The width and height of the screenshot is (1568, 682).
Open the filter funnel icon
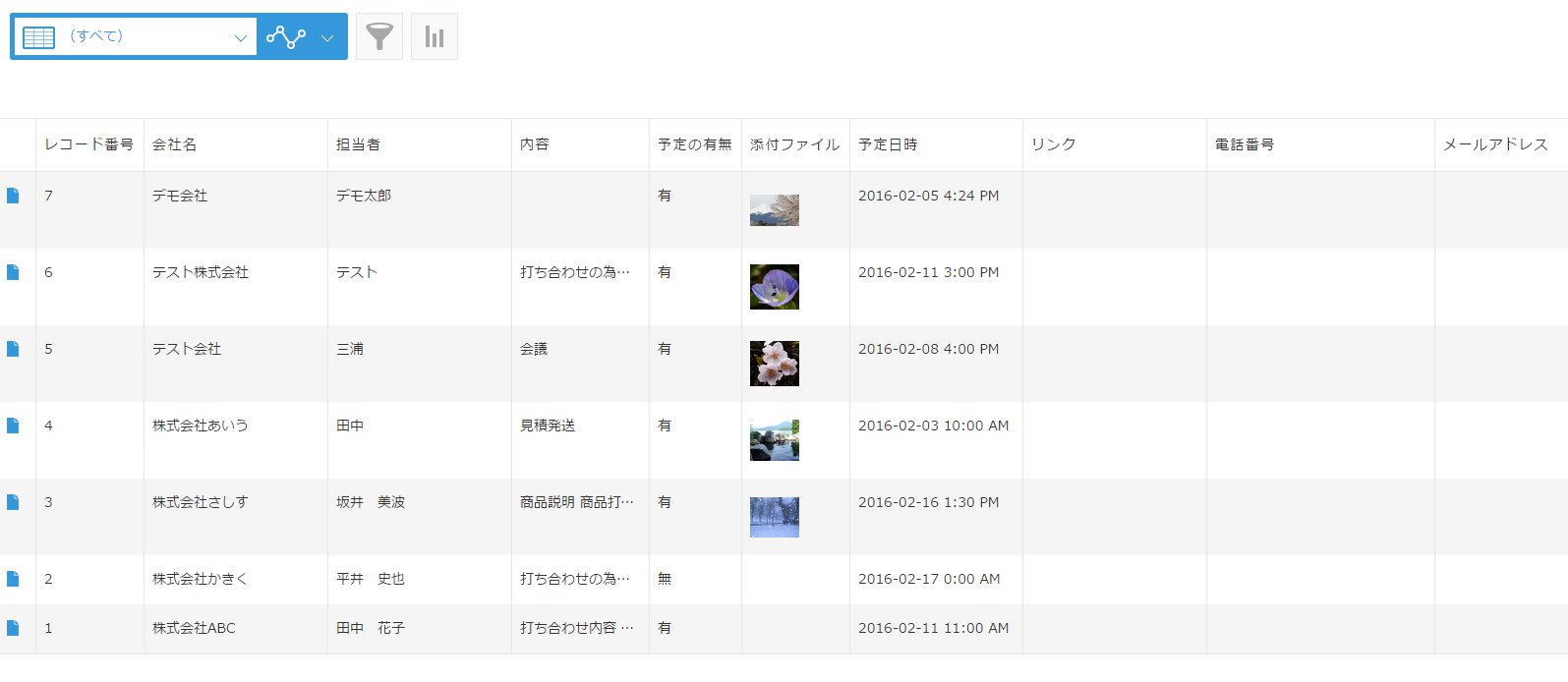click(379, 36)
